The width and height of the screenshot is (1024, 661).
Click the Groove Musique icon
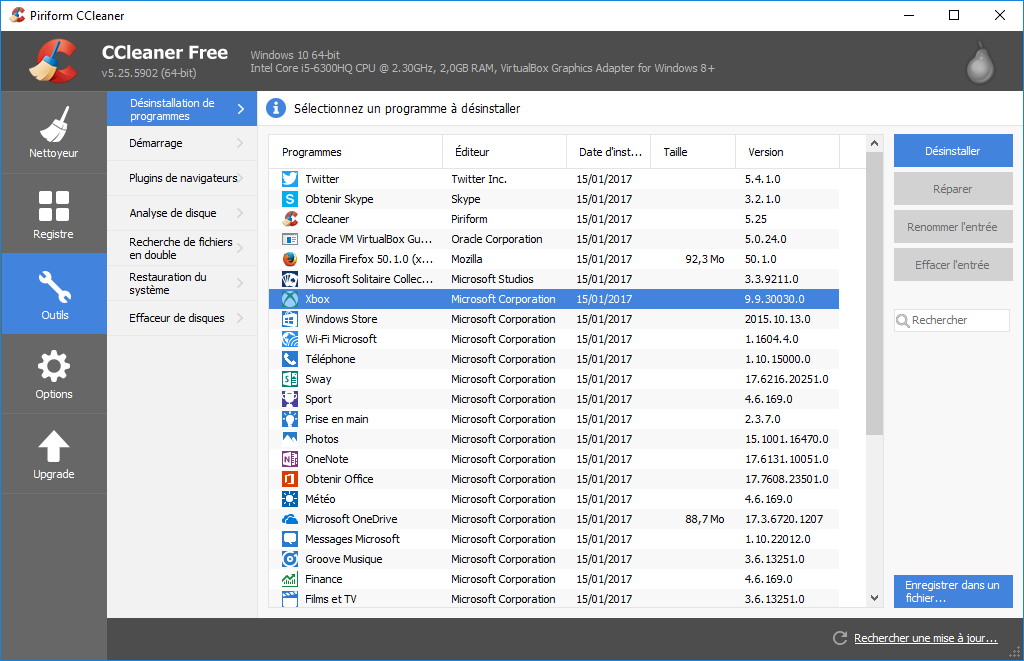click(290, 559)
